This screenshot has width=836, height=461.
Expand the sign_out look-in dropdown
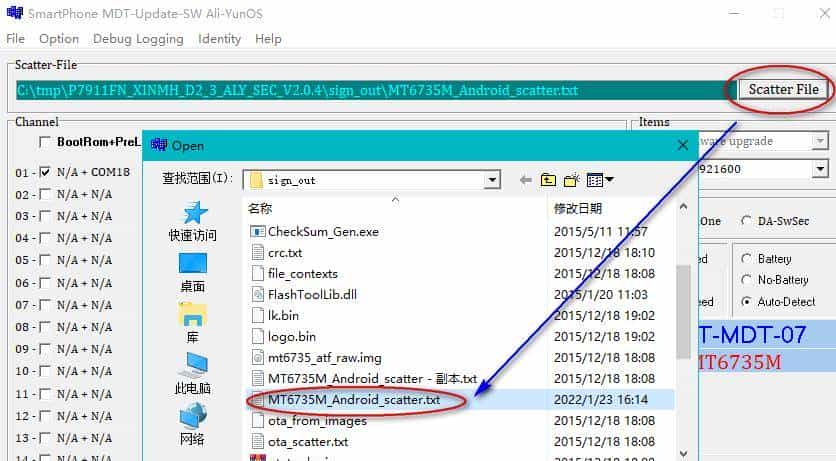click(x=492, y=180)
